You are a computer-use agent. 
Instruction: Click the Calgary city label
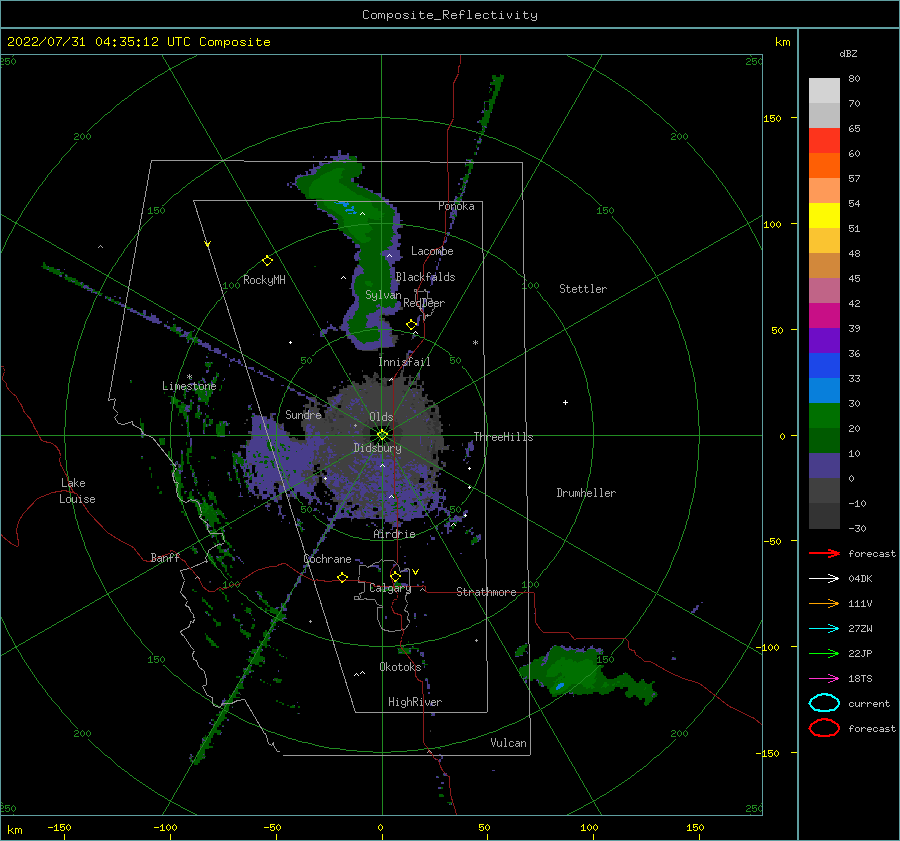[x=390, y=588]
